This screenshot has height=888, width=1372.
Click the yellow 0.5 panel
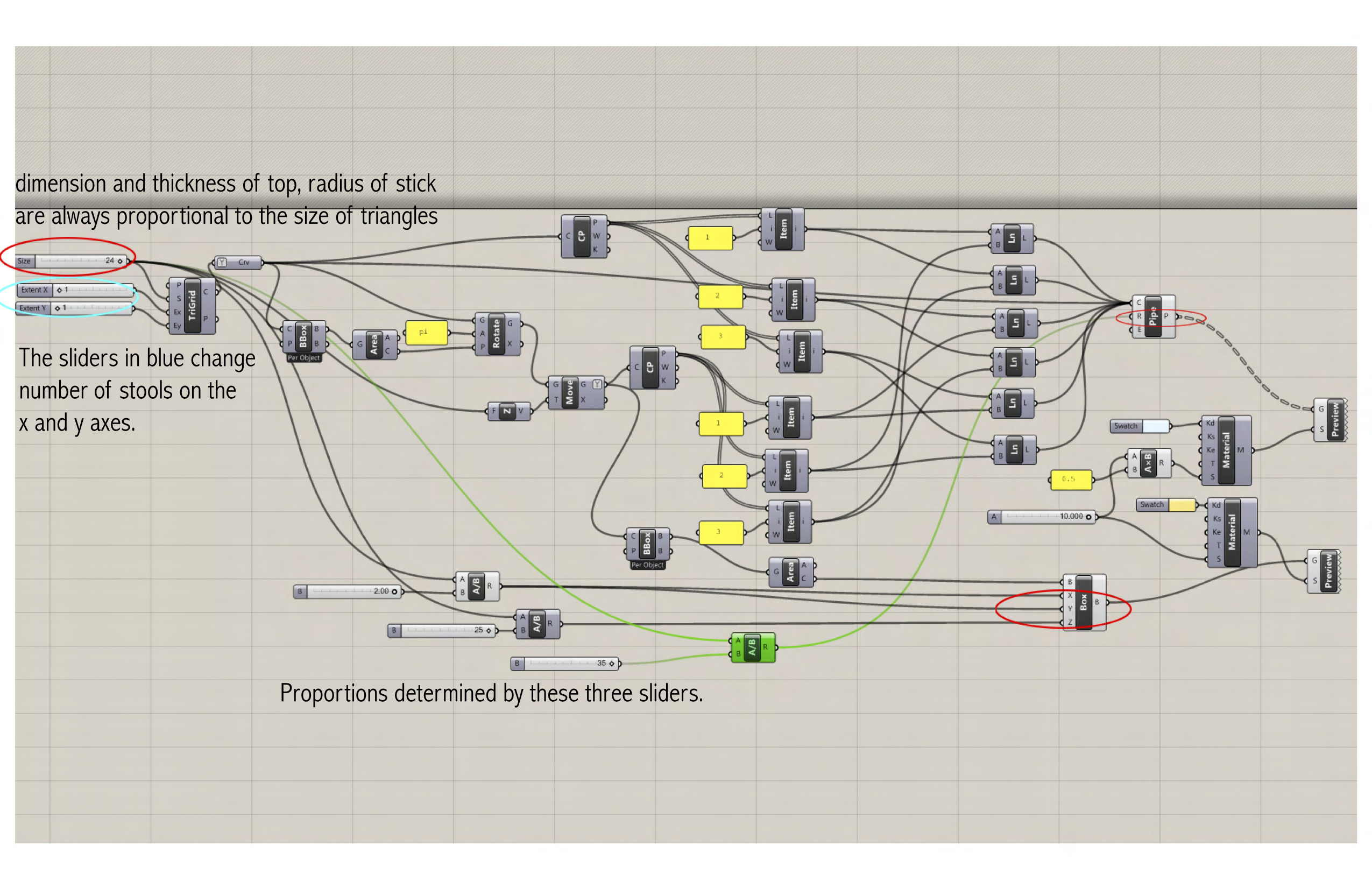pyautogui.click(x=1071, y=479)
